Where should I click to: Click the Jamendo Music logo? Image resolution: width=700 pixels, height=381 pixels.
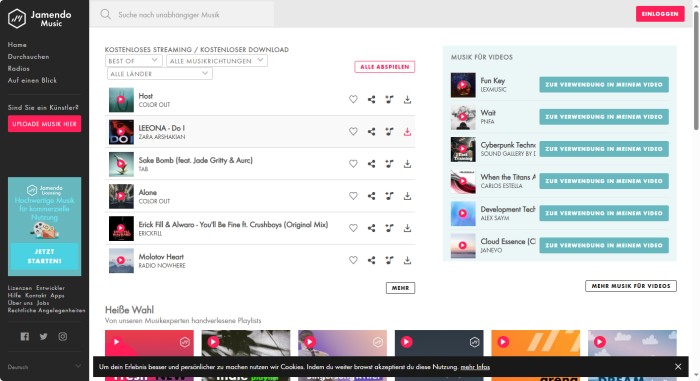[40, 18]
